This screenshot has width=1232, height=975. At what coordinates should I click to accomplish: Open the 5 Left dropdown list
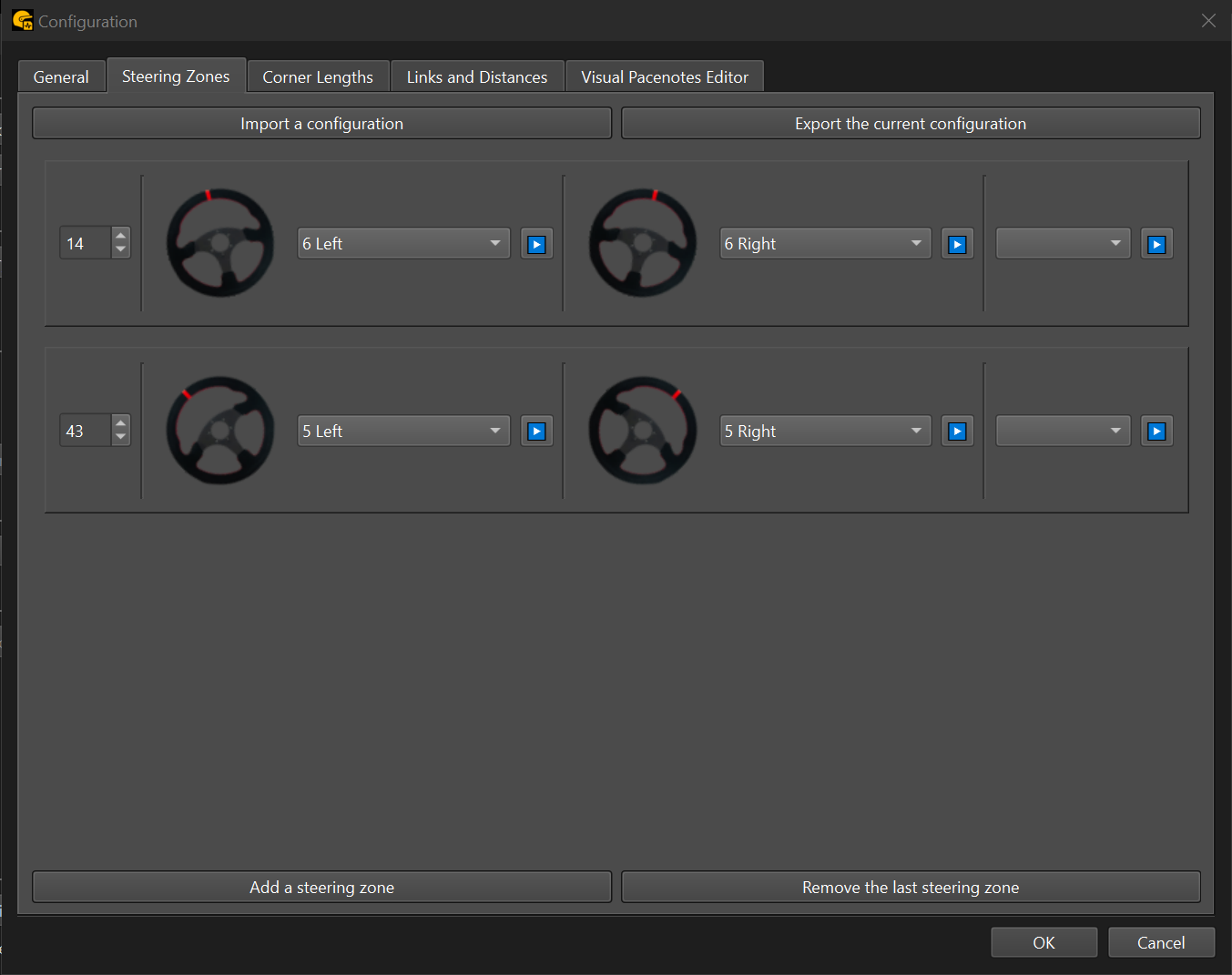(x=403, y=432)
